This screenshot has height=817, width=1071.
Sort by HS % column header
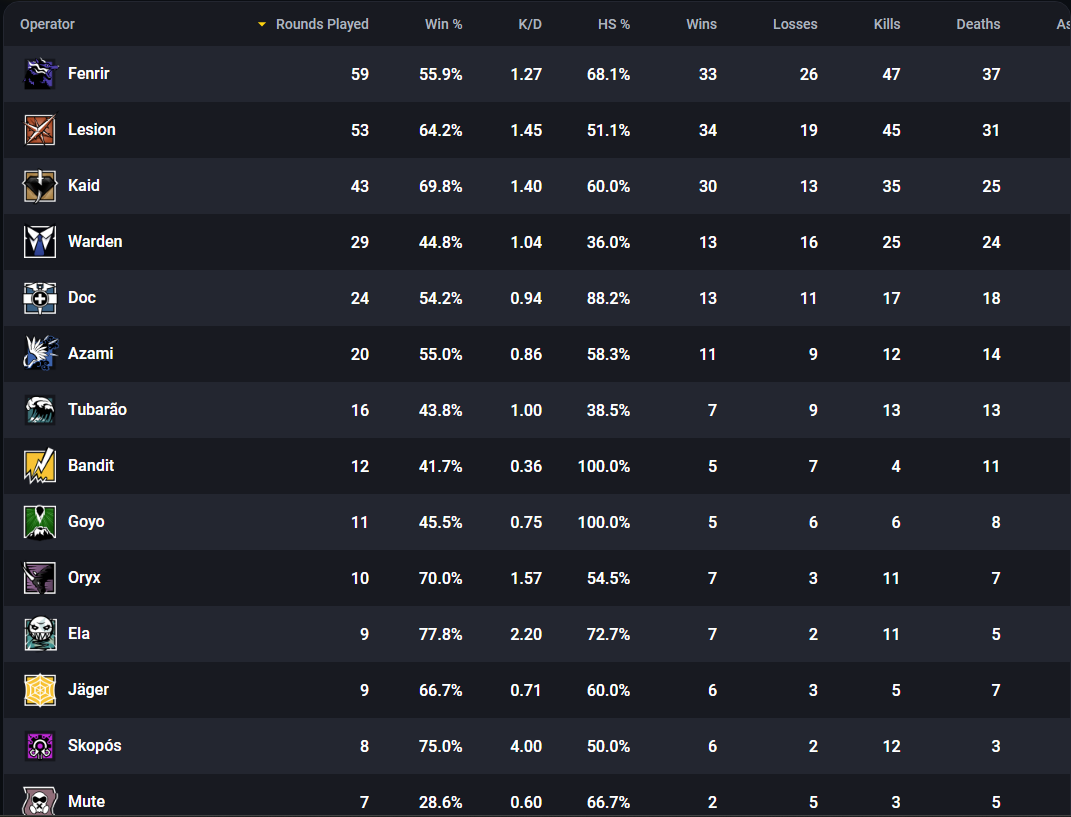[613, 24]
